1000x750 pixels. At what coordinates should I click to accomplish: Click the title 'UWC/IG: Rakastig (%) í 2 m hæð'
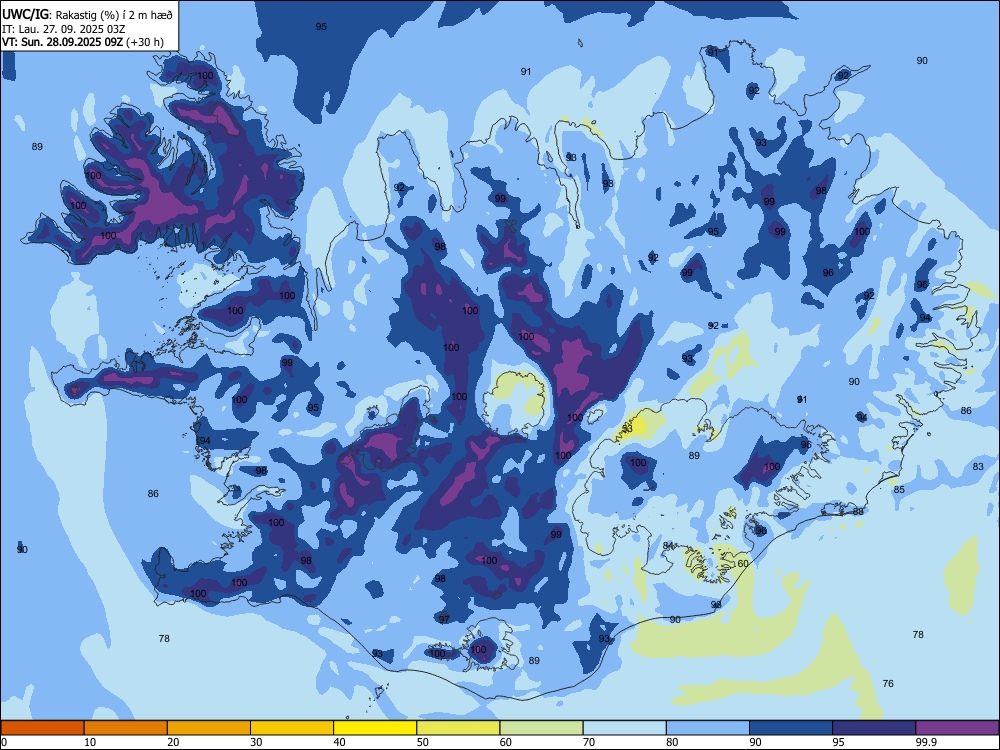coord(87,15)
